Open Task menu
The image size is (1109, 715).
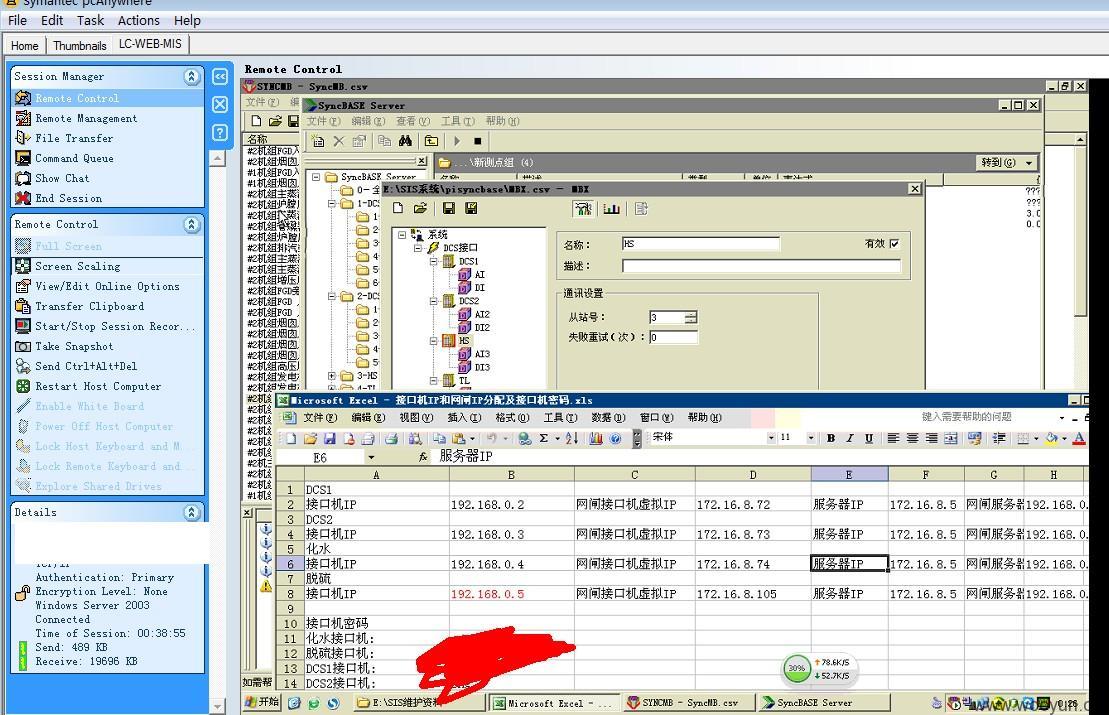pyautogui.click(x=91, y=21)
